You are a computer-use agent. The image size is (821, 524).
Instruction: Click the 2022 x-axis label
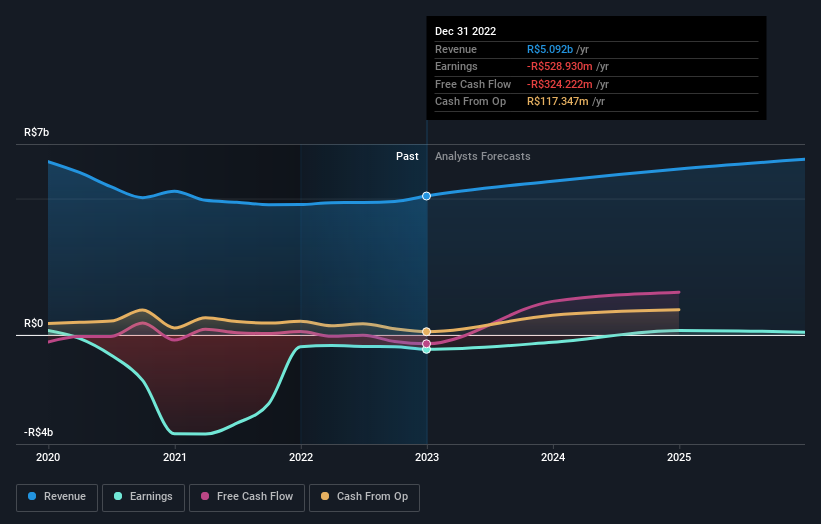click(301, 457)
